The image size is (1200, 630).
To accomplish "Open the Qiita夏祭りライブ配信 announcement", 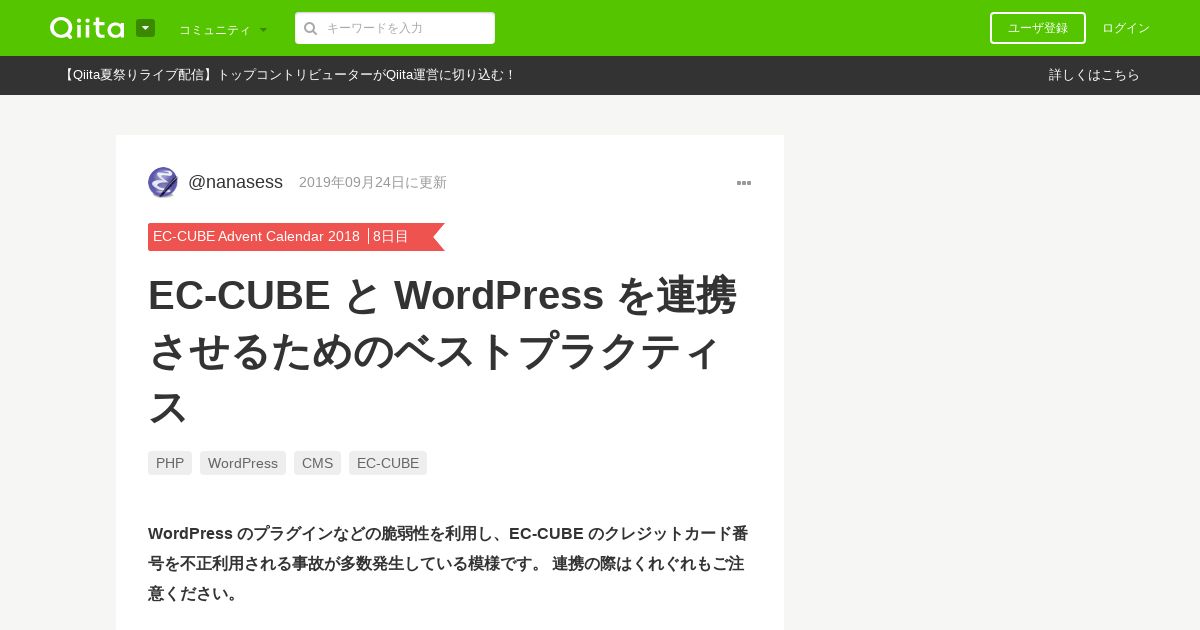I will (288, 75).
